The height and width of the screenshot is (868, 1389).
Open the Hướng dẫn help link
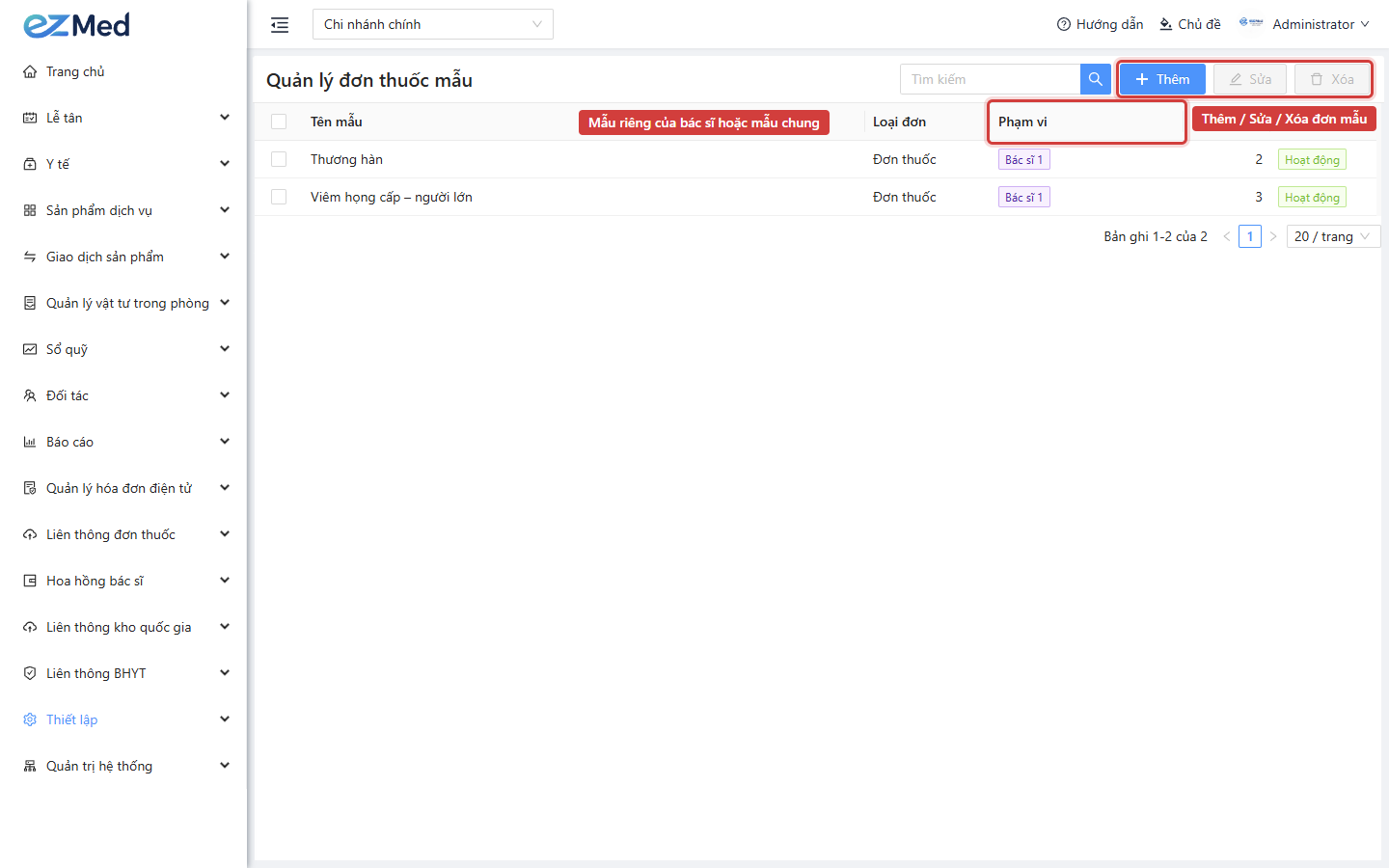1101,24
